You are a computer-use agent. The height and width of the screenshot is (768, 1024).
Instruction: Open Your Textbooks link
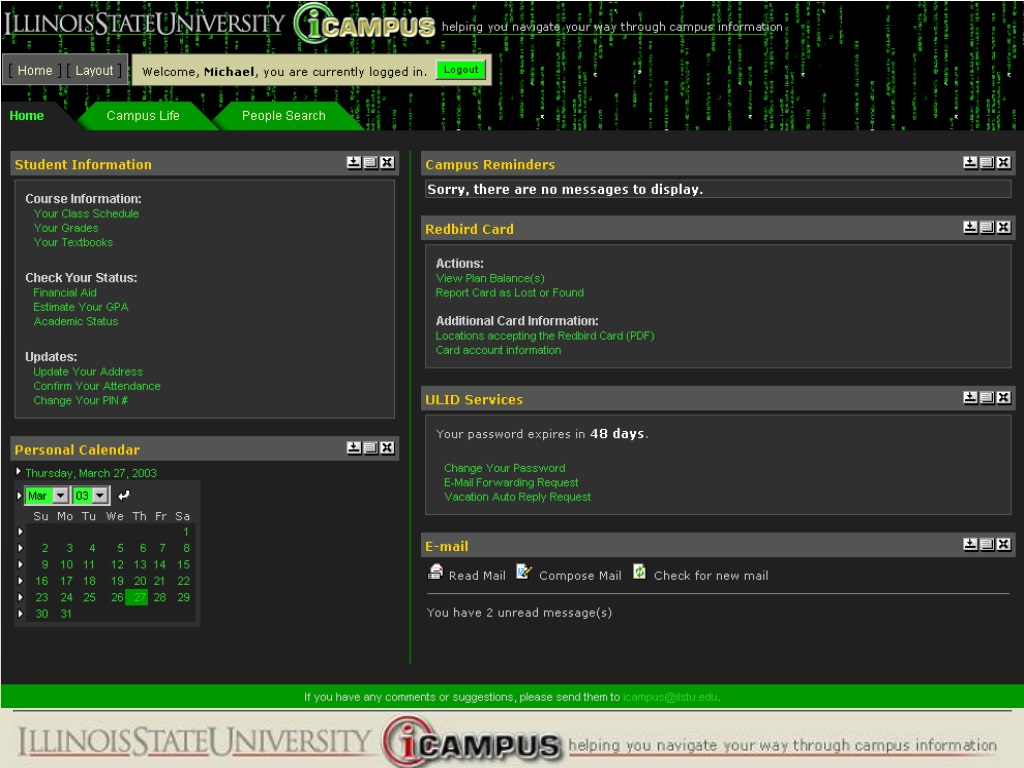73,242
